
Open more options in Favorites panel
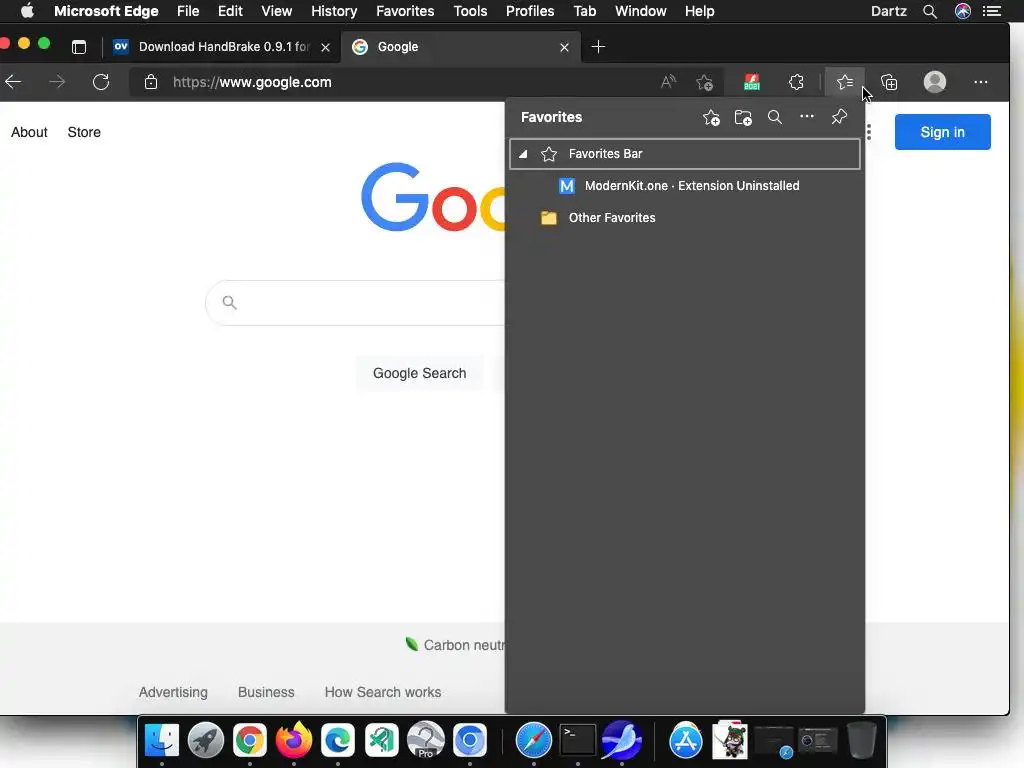(x=807, y=117)
